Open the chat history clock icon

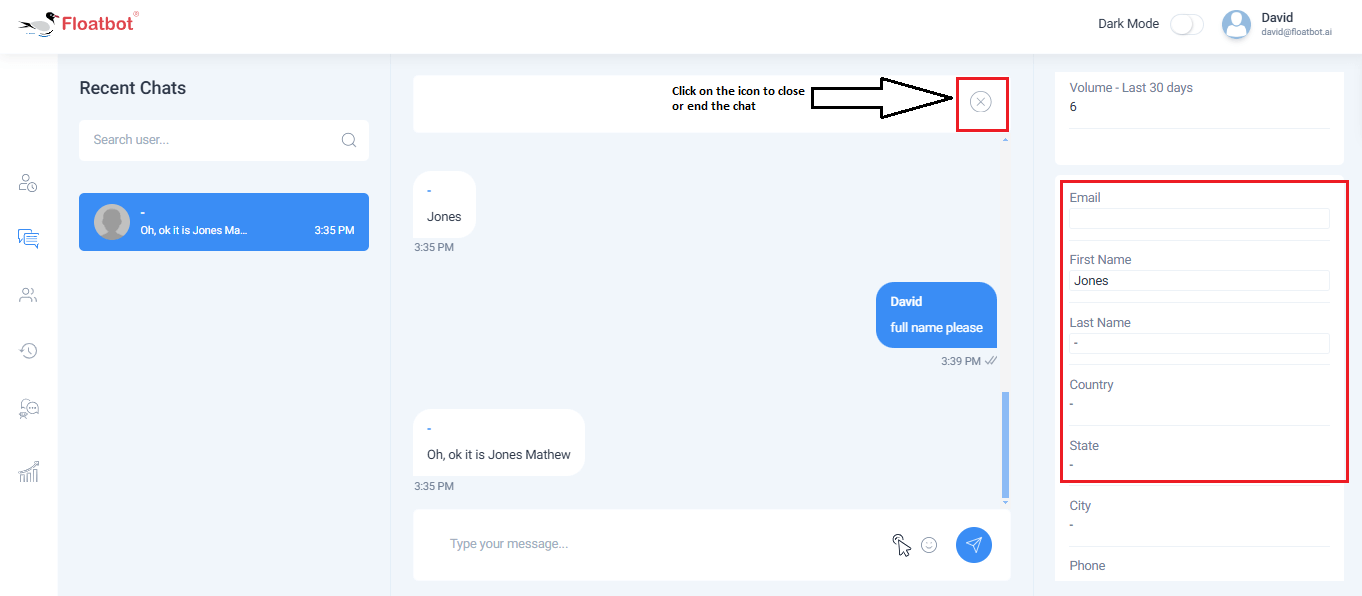click(27, 351)
